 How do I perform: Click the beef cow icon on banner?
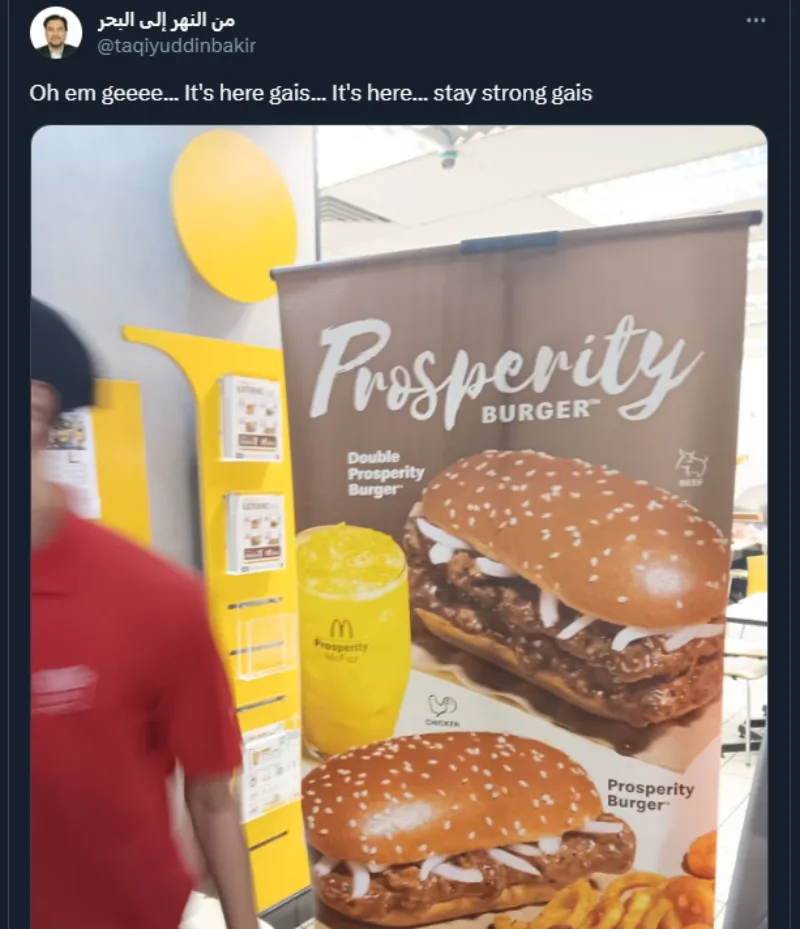click(692, 467)
